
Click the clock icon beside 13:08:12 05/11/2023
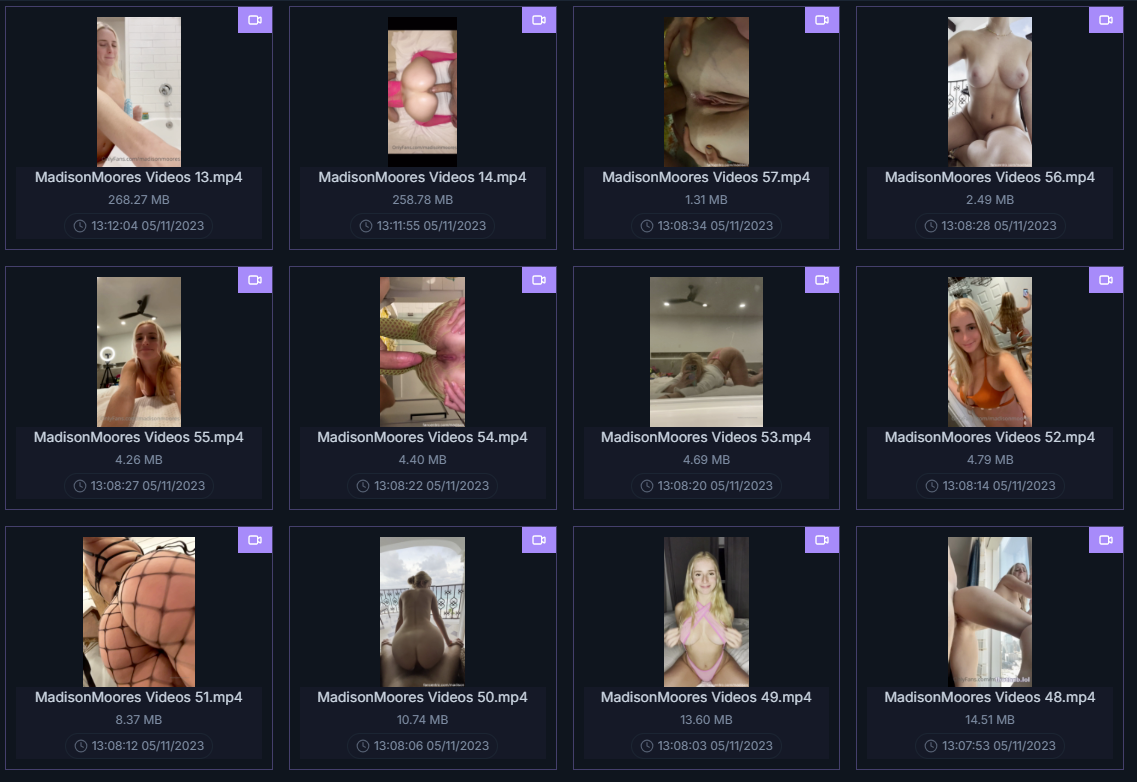pos(80,746)
